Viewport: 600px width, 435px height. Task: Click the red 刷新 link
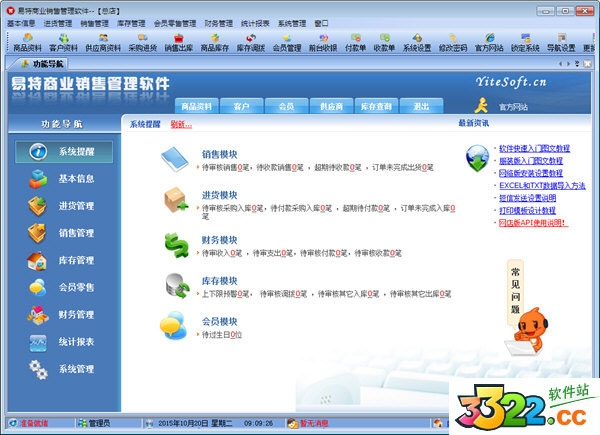(181, 124)
